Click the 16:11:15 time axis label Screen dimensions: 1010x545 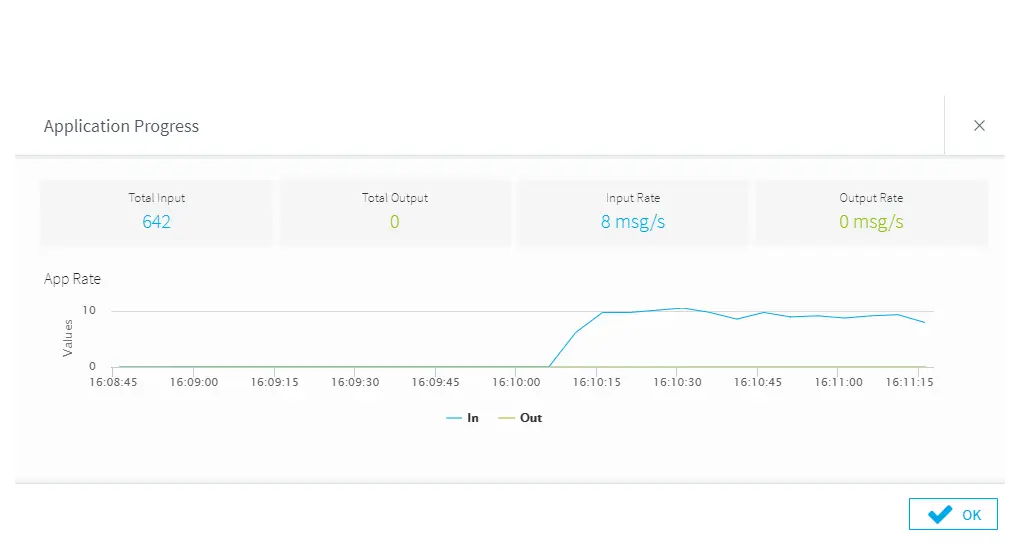(909, 382)
